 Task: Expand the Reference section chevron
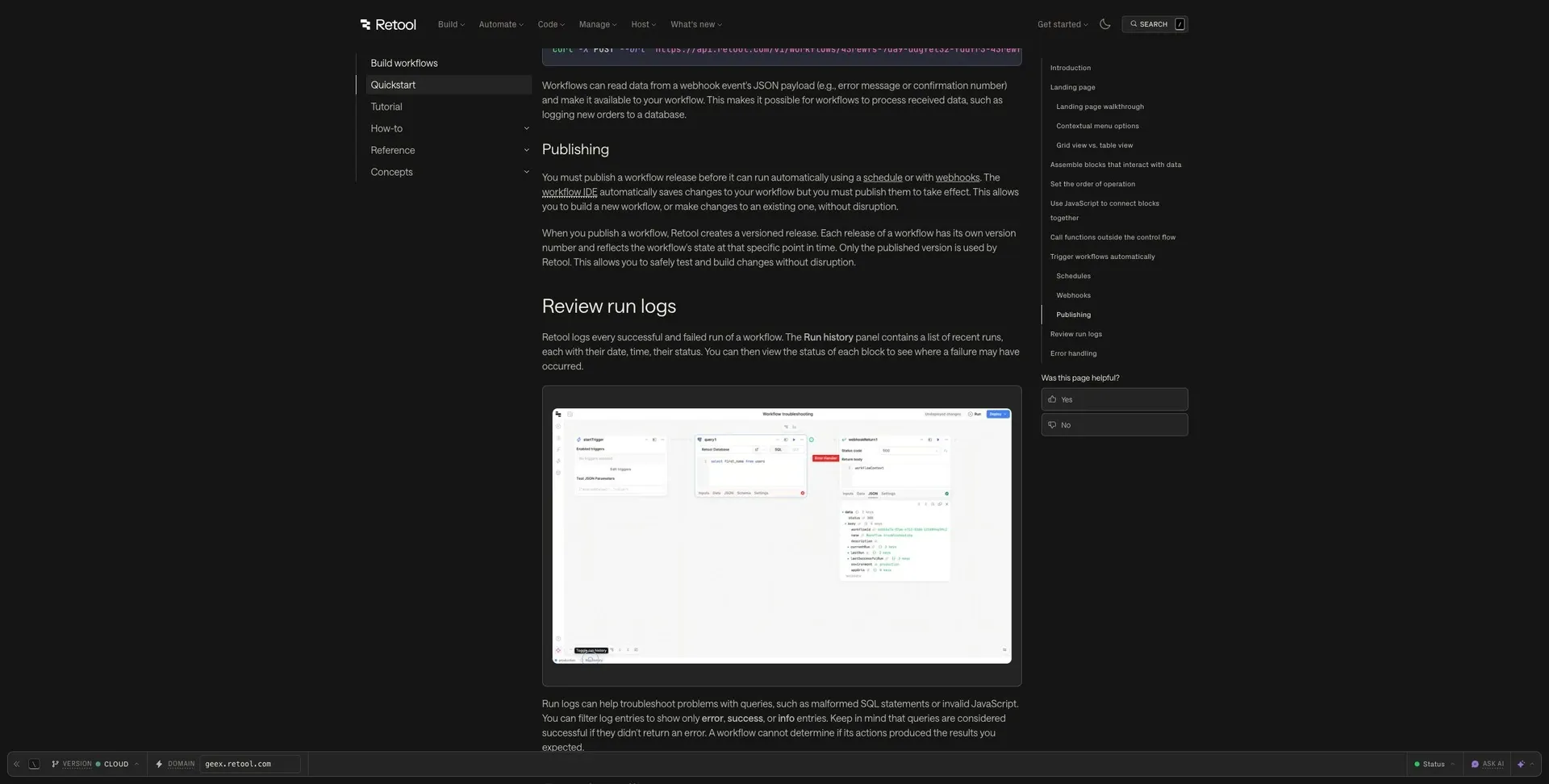click(526, 150)
